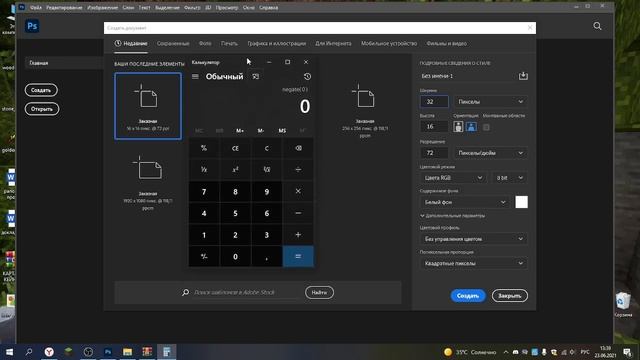Screen dimensions: 640x360
Task: Click the Photoshop Ps home logo
Action: coord(32,26)
